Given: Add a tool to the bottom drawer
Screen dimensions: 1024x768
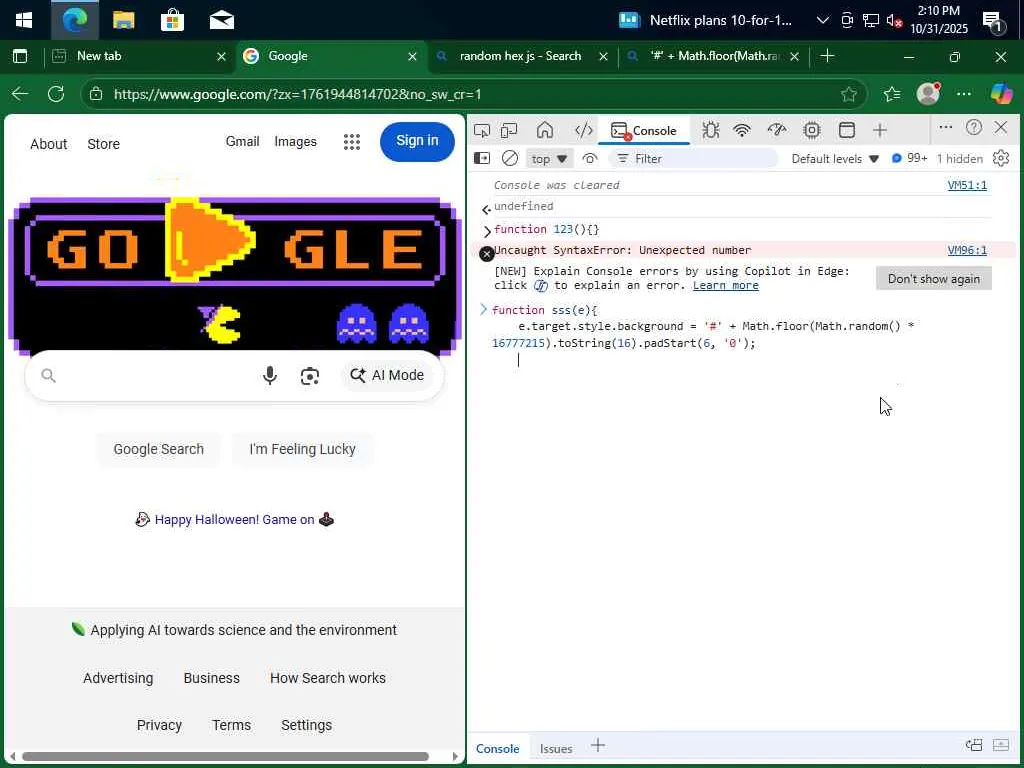Looking at the screenshot, I should [x=598, y=745].
